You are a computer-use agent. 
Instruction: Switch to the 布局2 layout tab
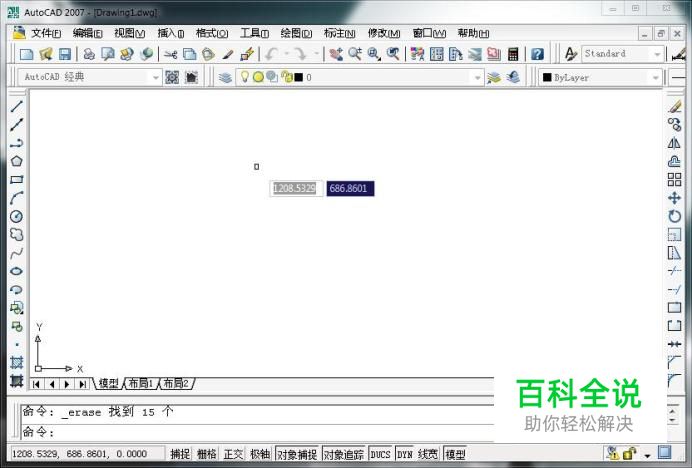(176, 384)
